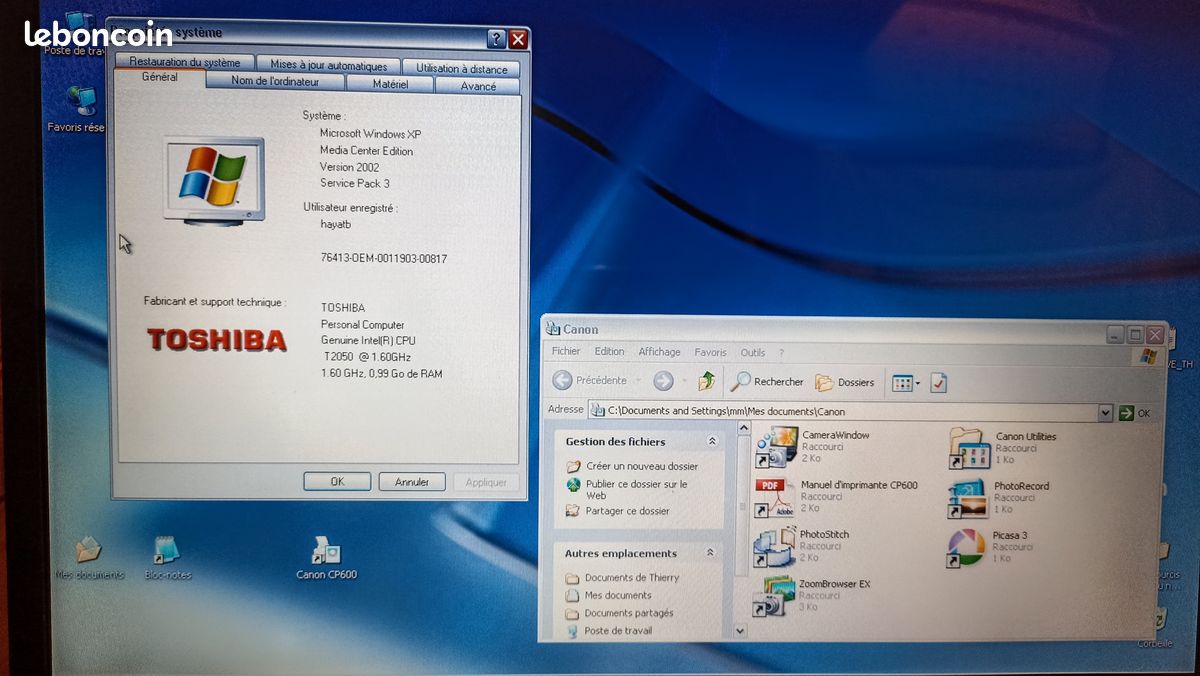Toggle the Dossiers folders pane button
The width and height of the screenshot is (1200, 676).
[845, 382]
